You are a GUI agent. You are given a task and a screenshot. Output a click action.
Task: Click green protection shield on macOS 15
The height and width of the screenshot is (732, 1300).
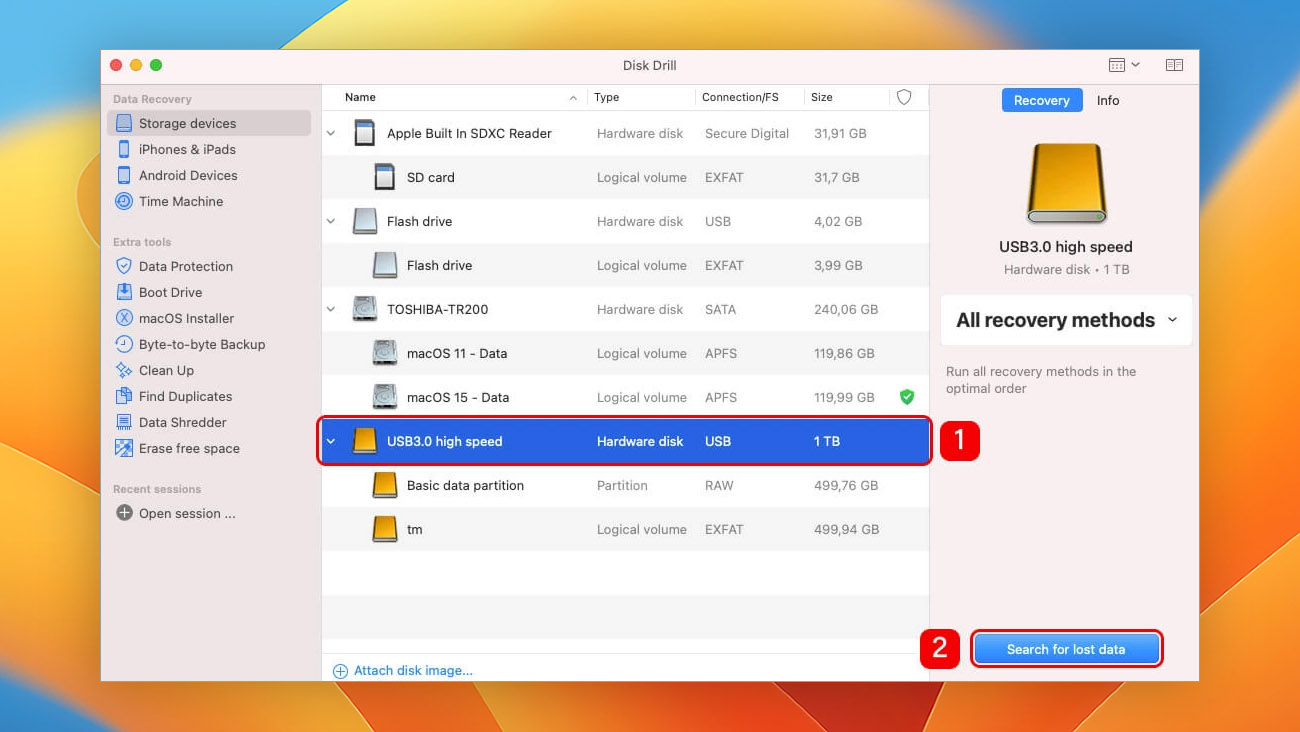(907, 397)
